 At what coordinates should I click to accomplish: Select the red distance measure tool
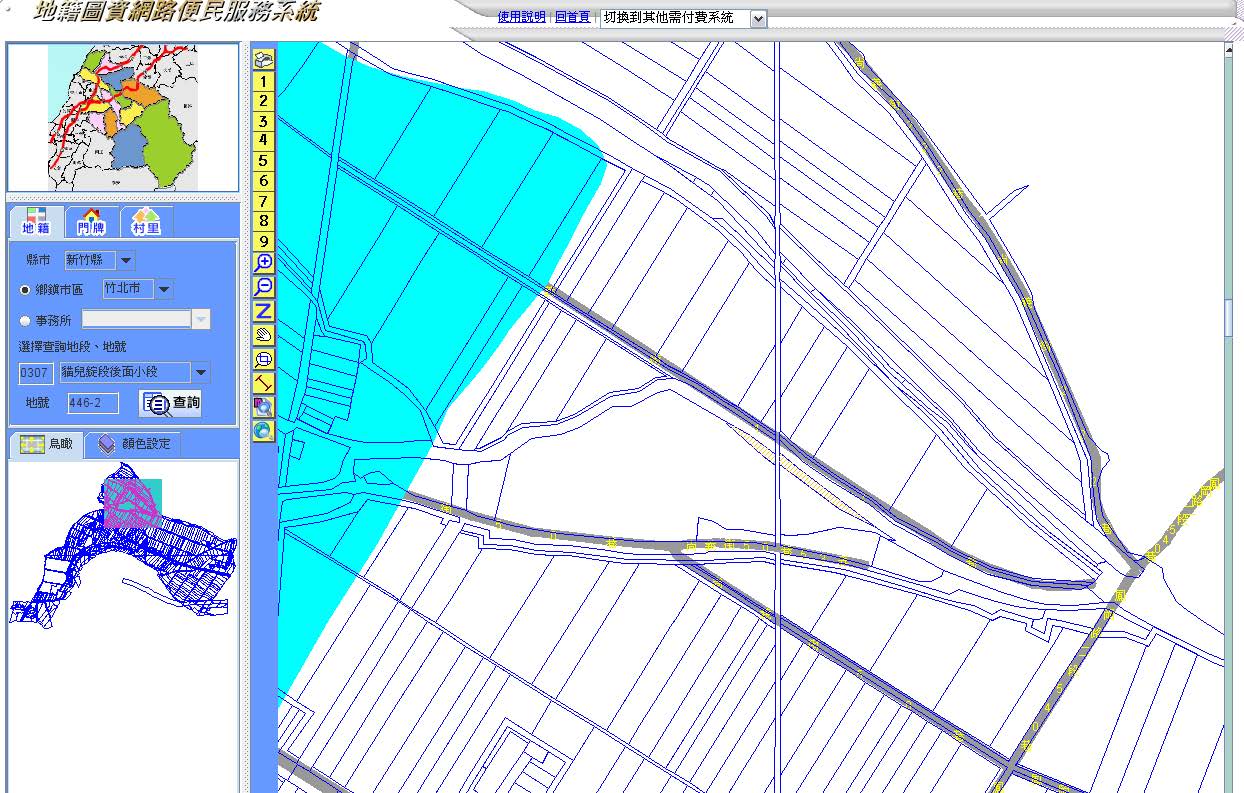(263, 383)
